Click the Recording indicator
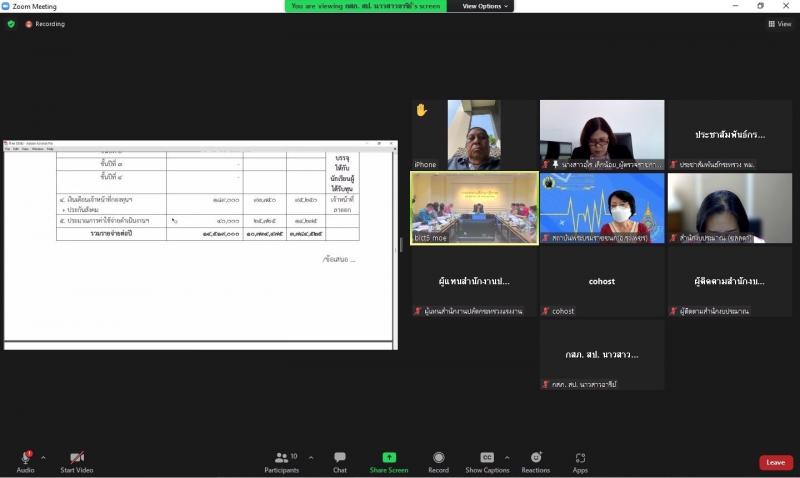This screenshot has height=478, width=800. point(45,24)
